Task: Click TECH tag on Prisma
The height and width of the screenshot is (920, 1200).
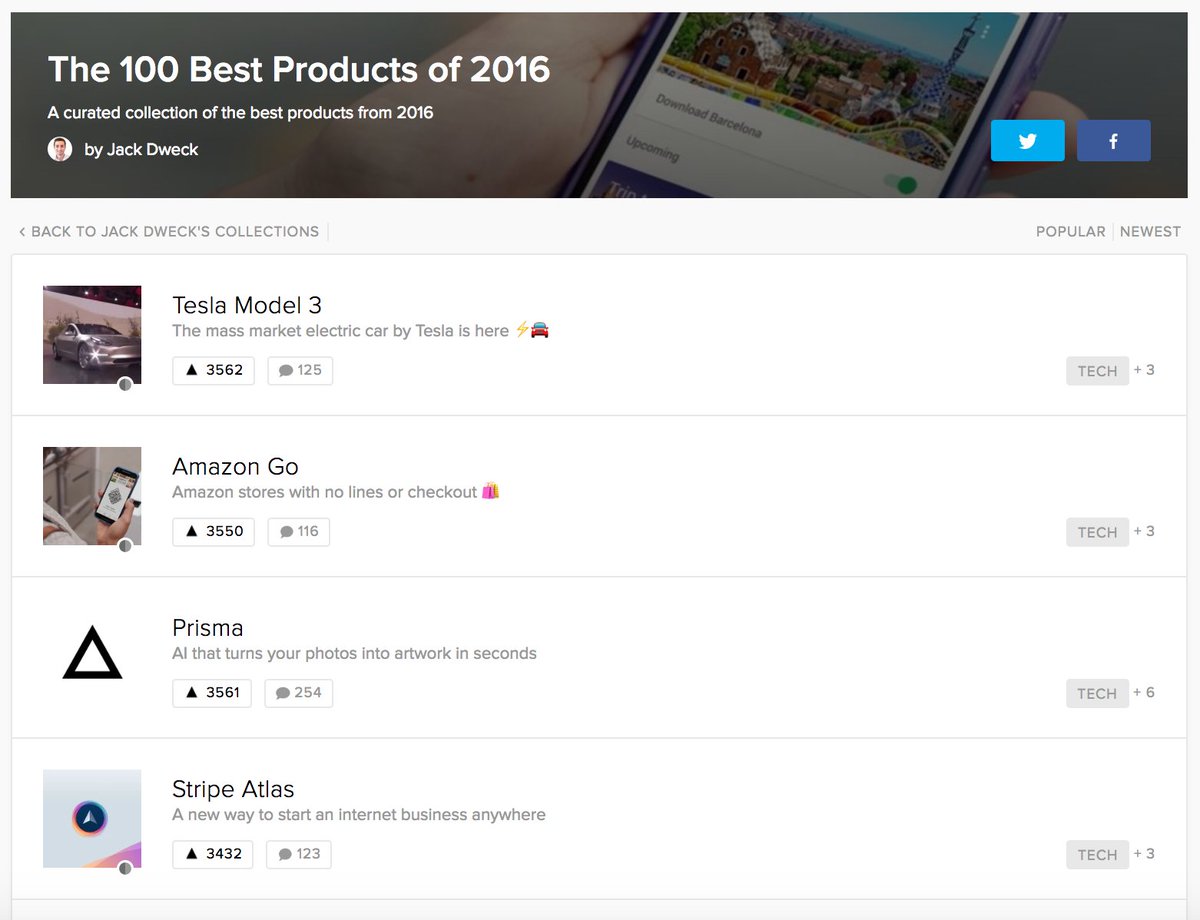Action: [1097, 693]
